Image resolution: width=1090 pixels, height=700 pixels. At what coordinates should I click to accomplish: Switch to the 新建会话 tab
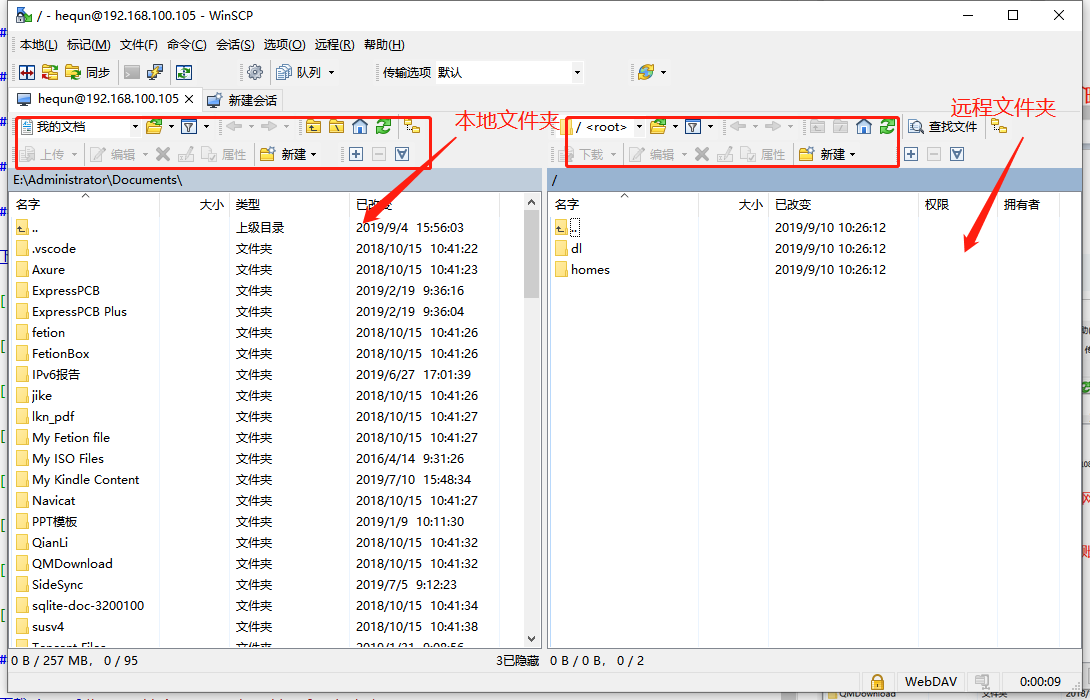[x=242, y=100]
